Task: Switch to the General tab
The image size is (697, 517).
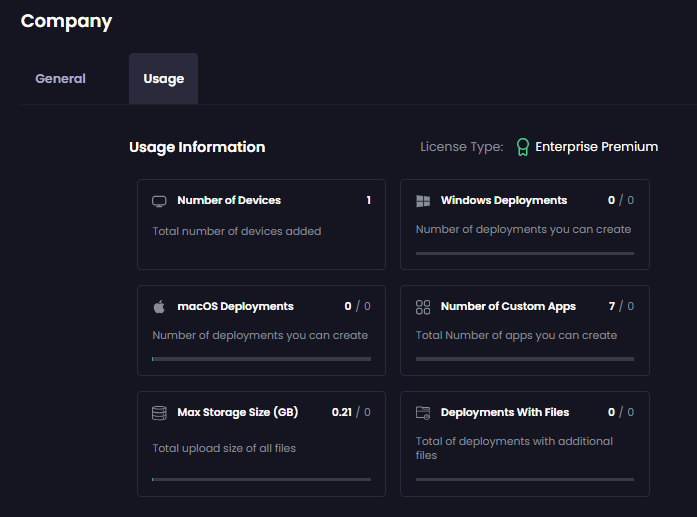Action: coord(61,79)
